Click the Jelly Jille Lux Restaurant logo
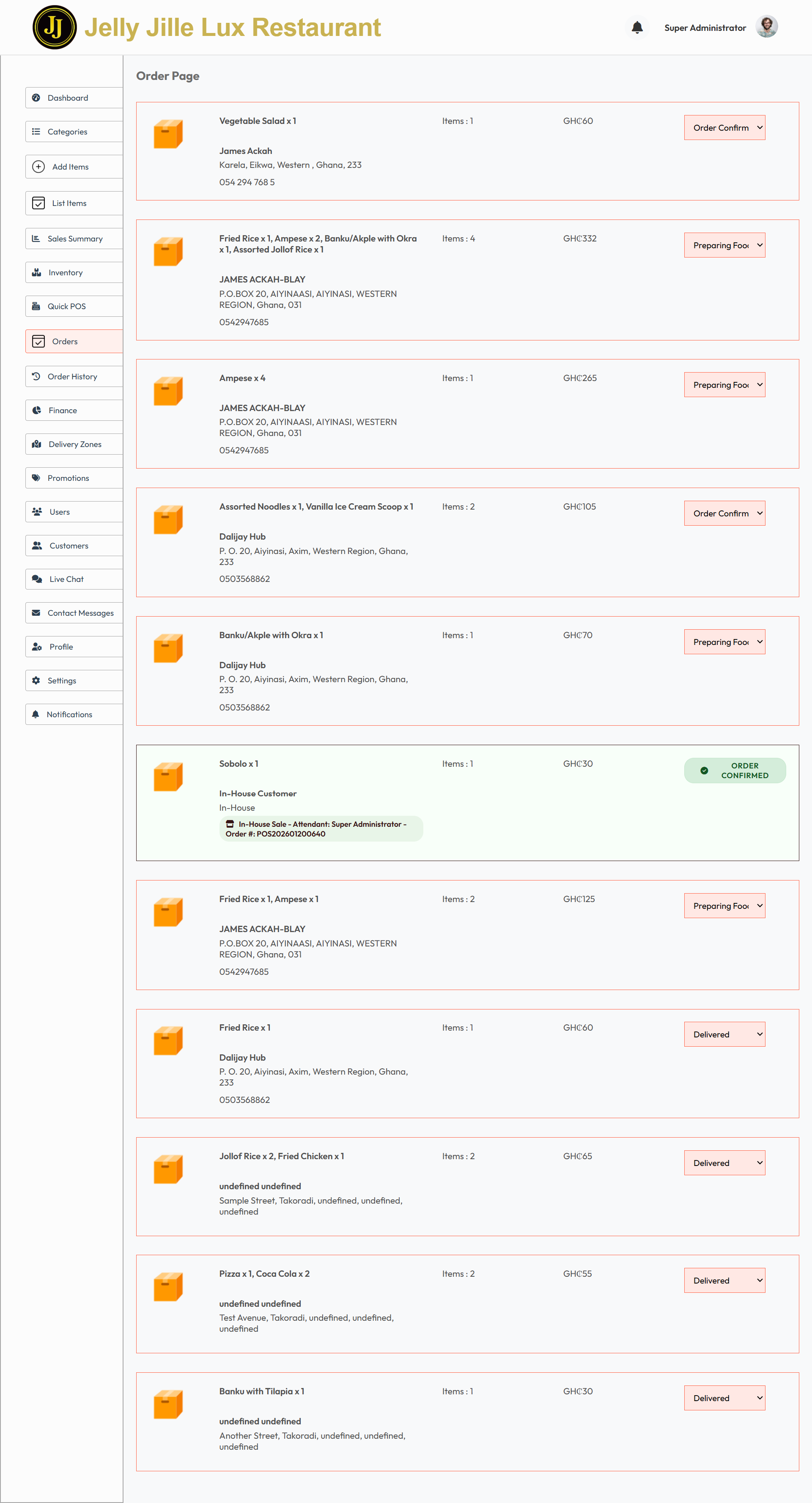This screenshot has height=1503, width=812. 54,27
